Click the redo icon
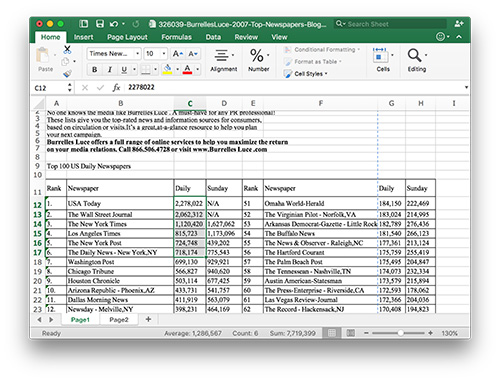 (x=136, y=24)
